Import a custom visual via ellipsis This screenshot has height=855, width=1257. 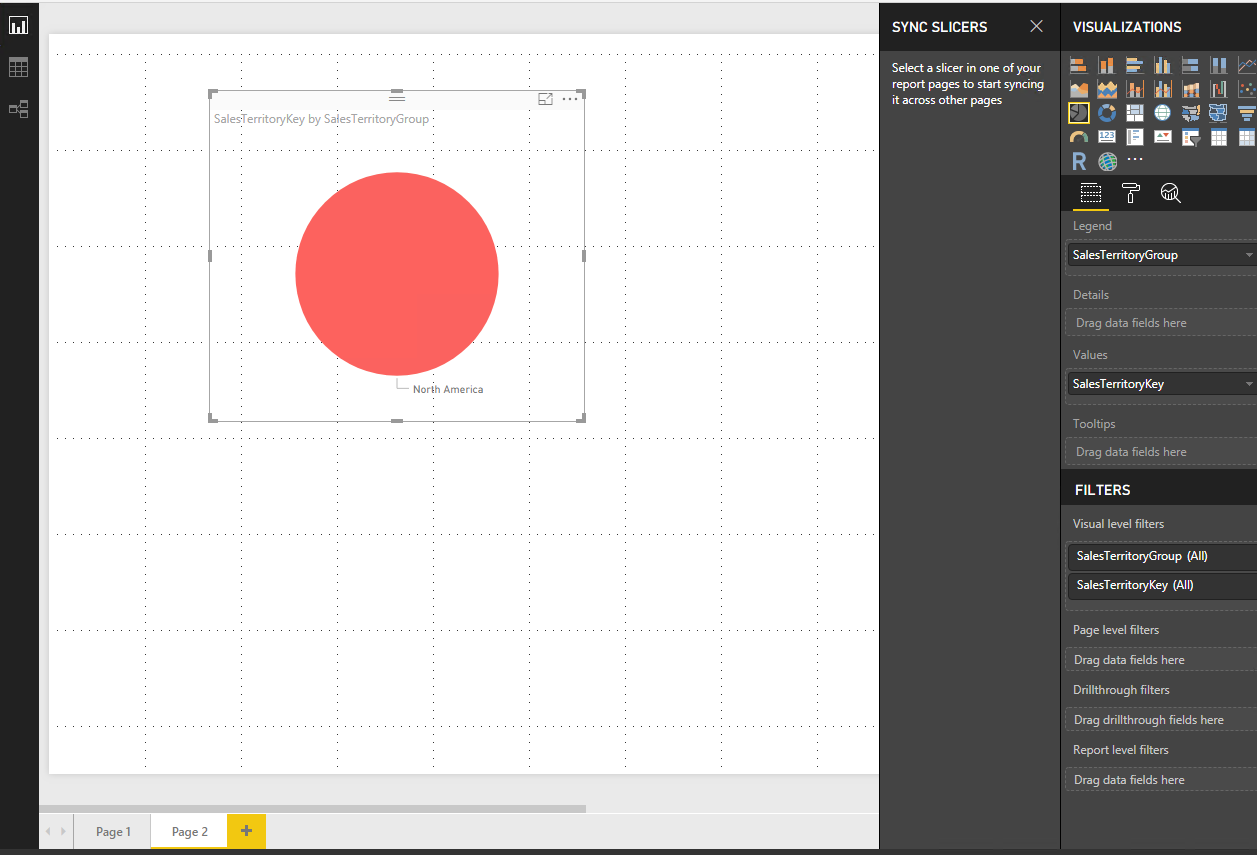click(x=1135, y=159)
